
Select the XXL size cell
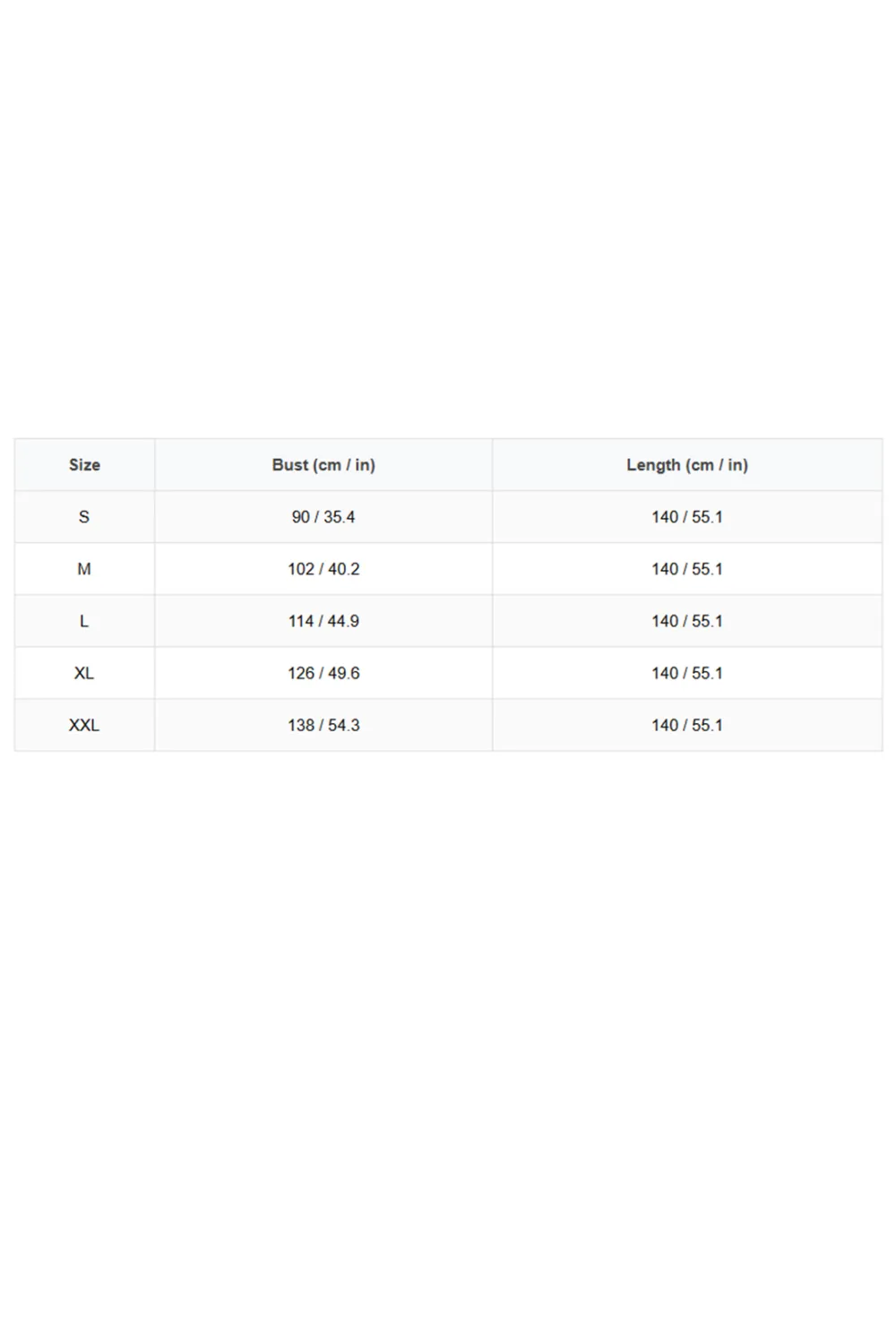pyautogui.click(x=84, y=725)
